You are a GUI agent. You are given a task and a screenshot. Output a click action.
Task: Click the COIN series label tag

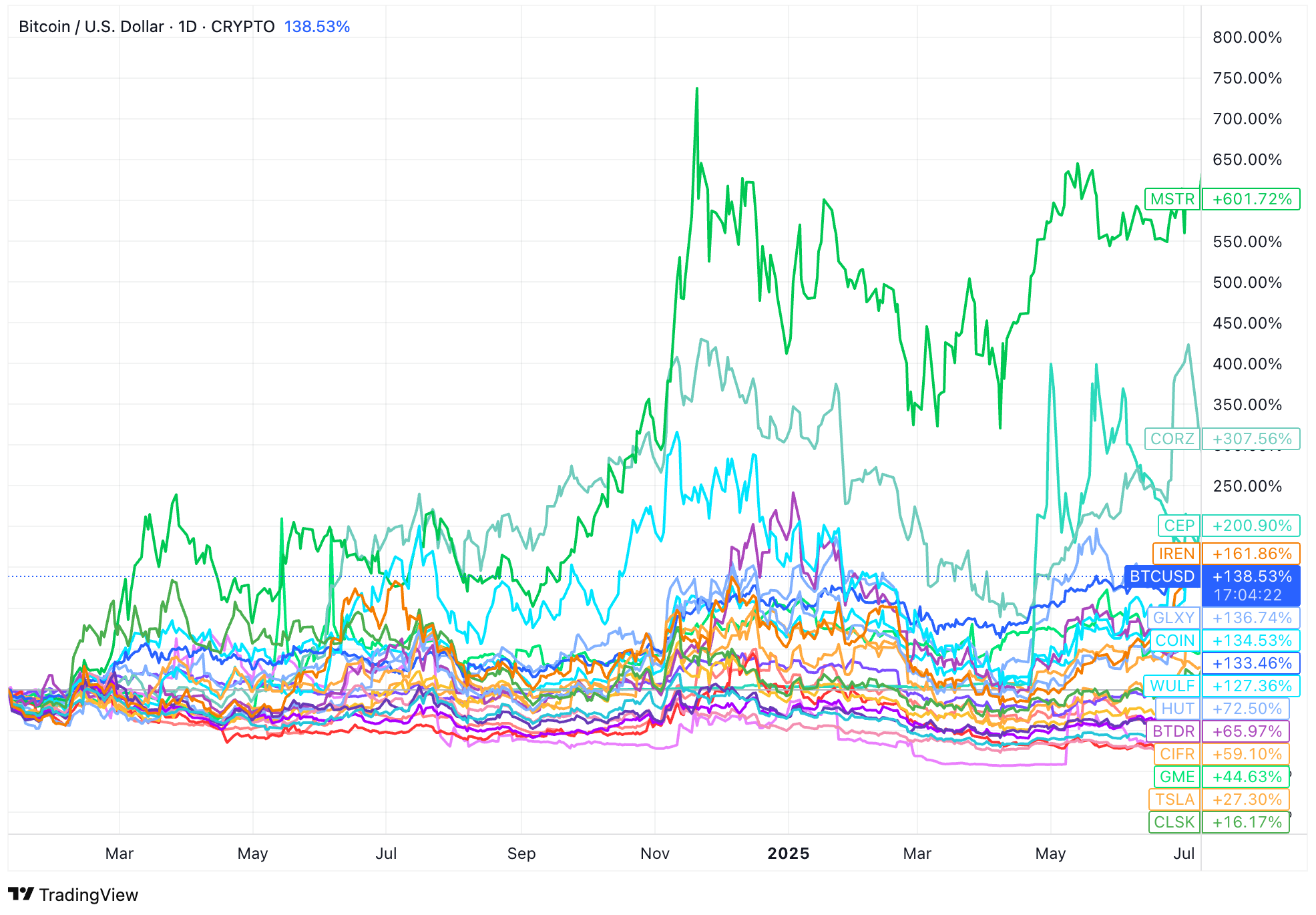(1174, 640)
